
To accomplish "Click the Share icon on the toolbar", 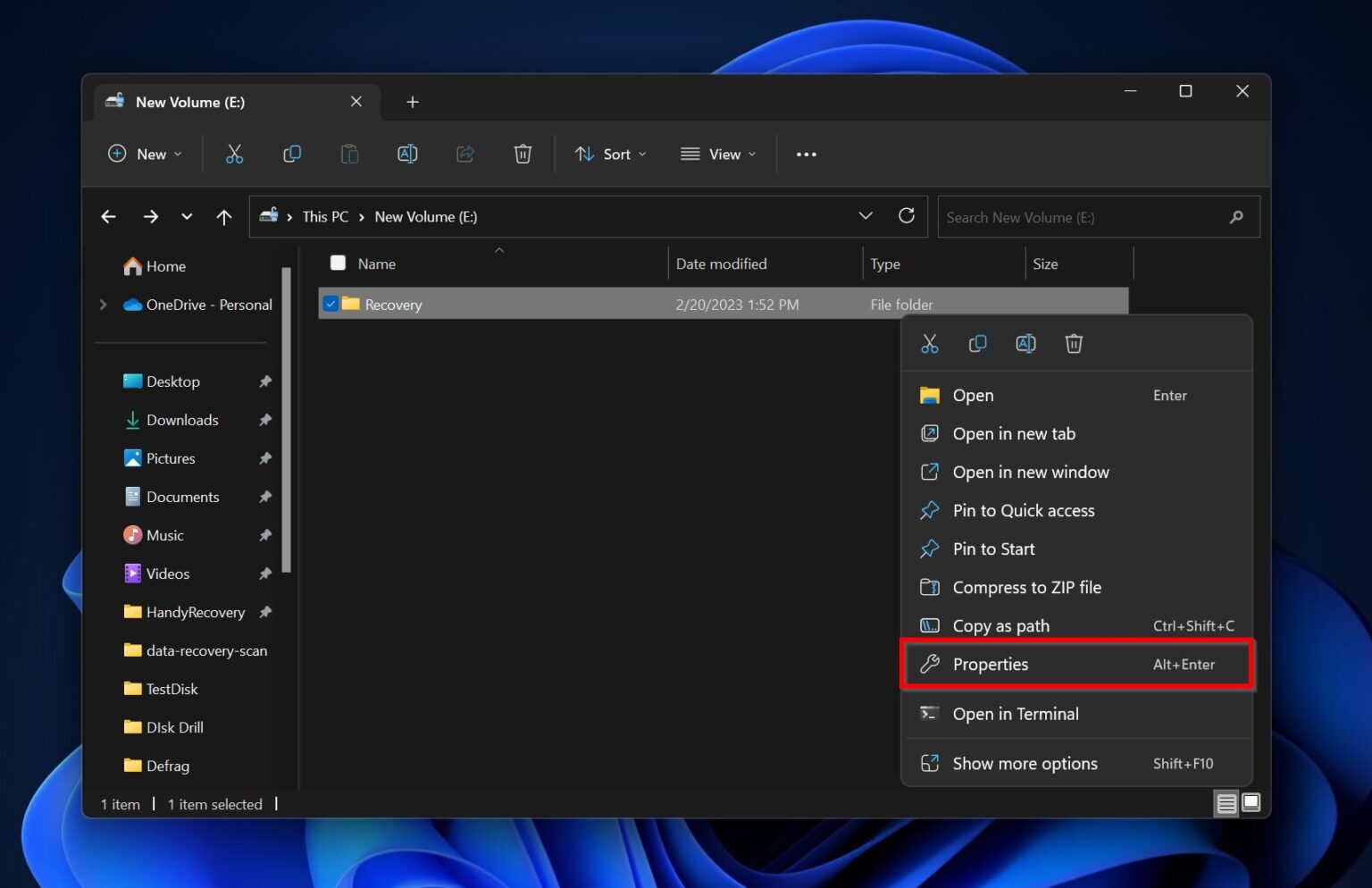I will [x=464, y=154].
